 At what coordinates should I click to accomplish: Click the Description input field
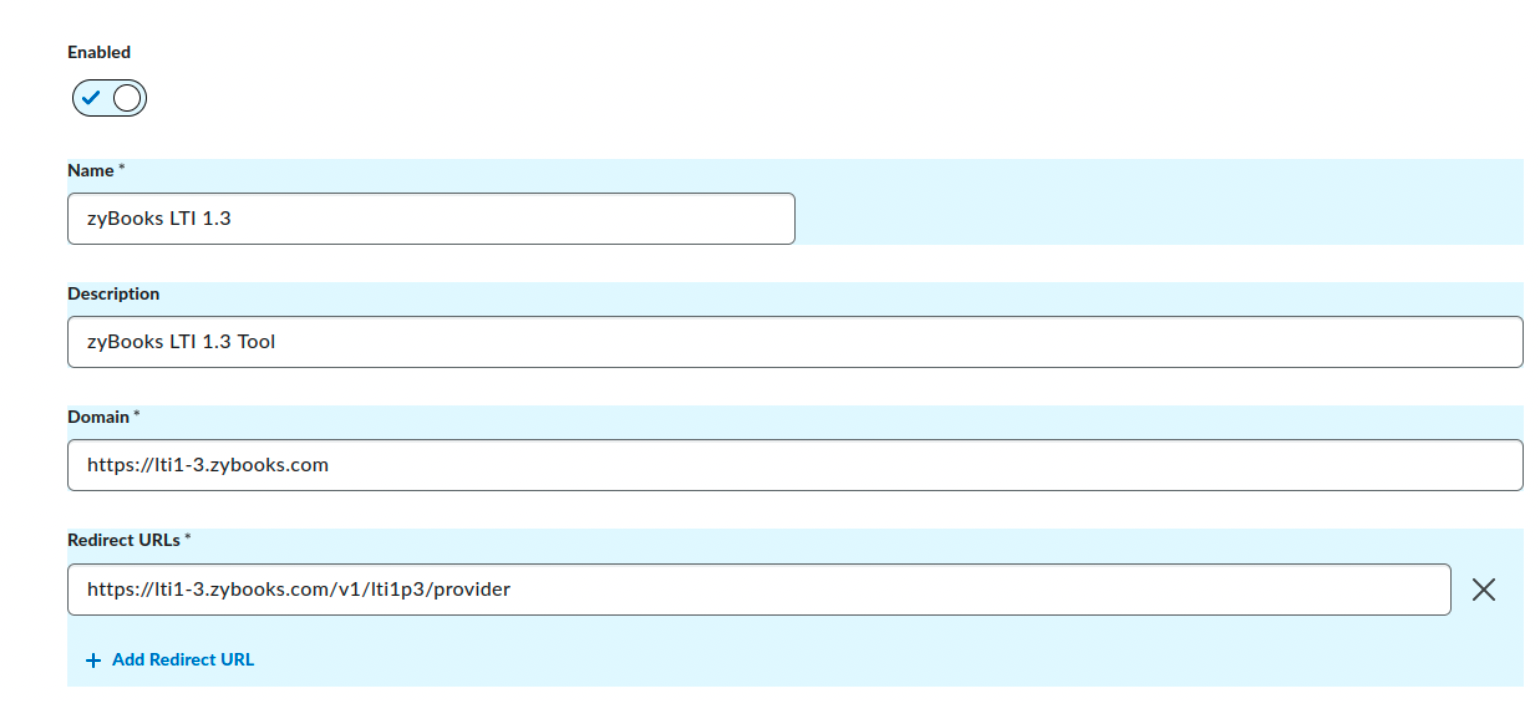tap(795, 342)
